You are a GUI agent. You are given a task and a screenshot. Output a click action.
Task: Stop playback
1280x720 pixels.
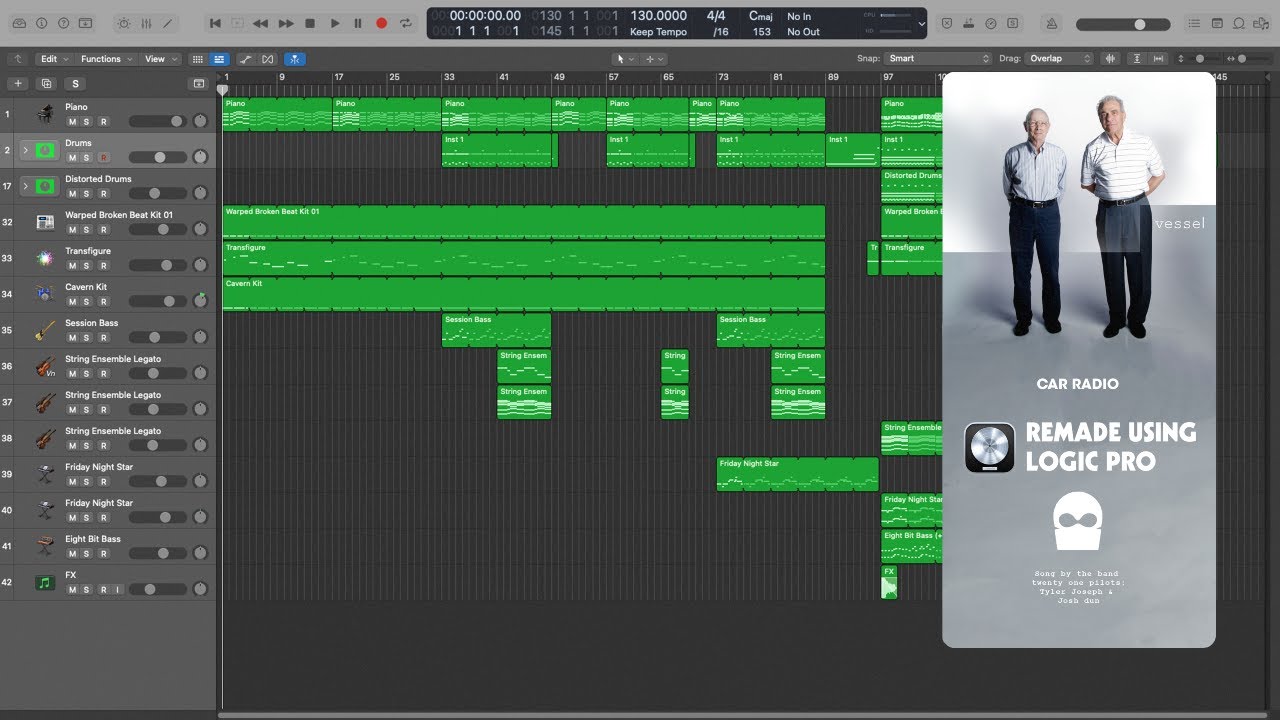(310, 22)
